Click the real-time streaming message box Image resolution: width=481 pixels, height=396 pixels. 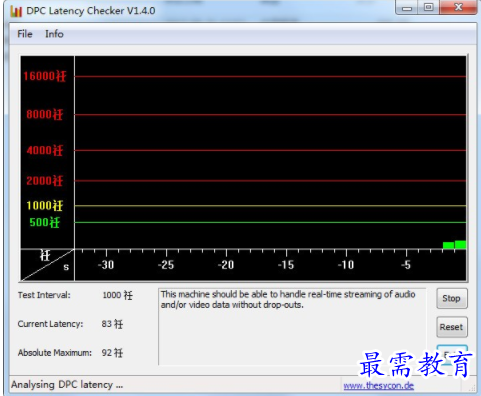292,327
